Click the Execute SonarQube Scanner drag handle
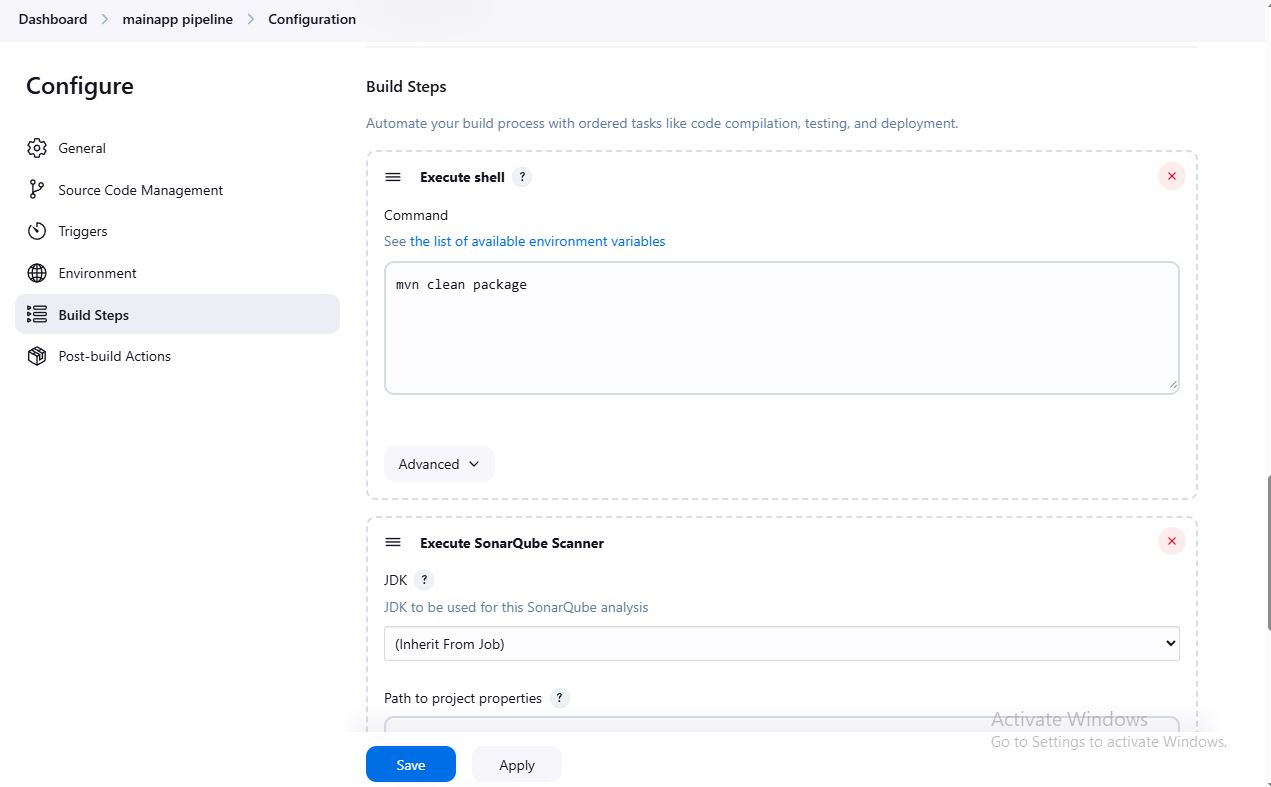The height and width of the screenshot is (787, 1271). [393, 542]
